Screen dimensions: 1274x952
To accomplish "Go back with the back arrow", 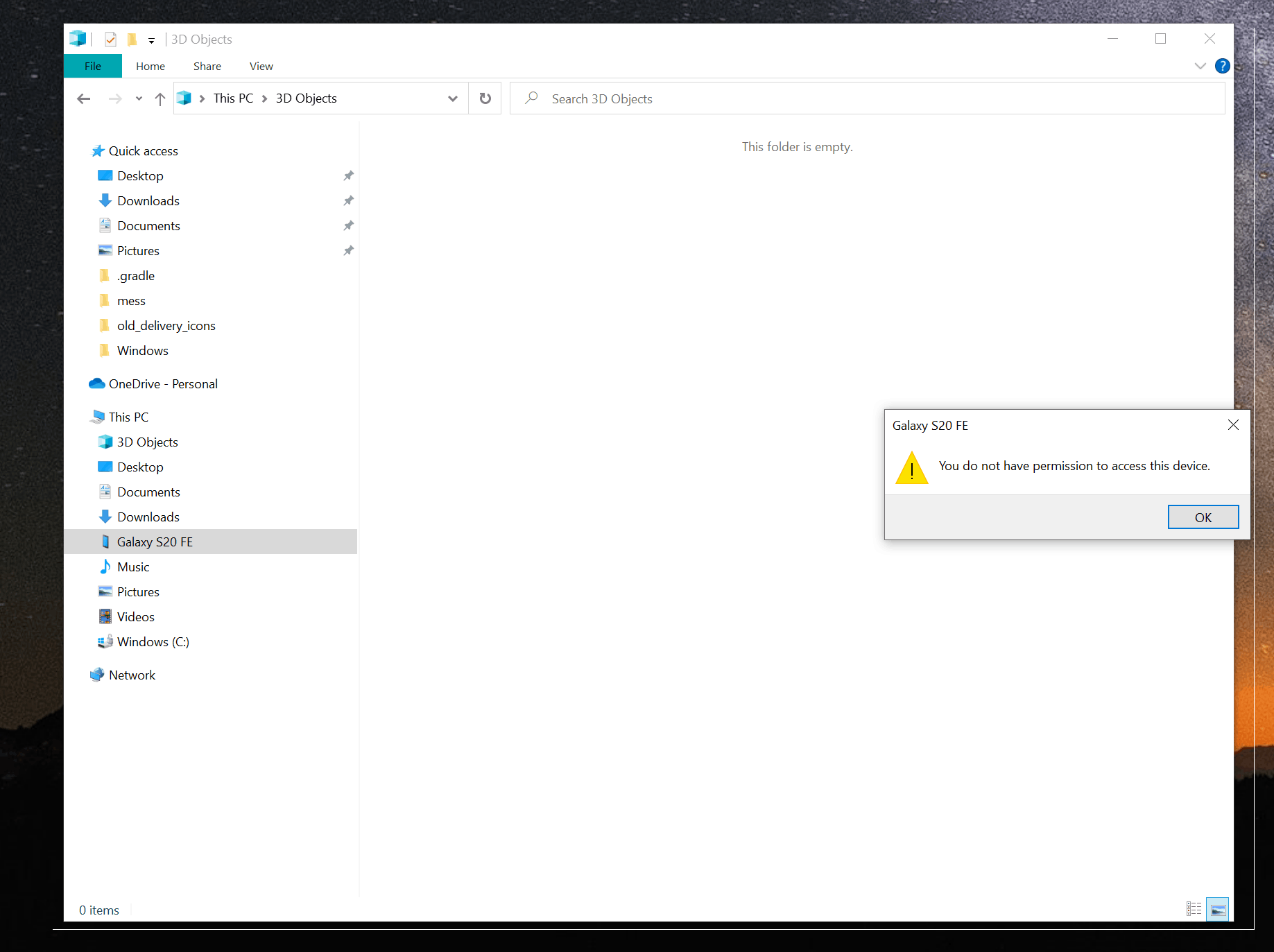I will pos(84,98).
